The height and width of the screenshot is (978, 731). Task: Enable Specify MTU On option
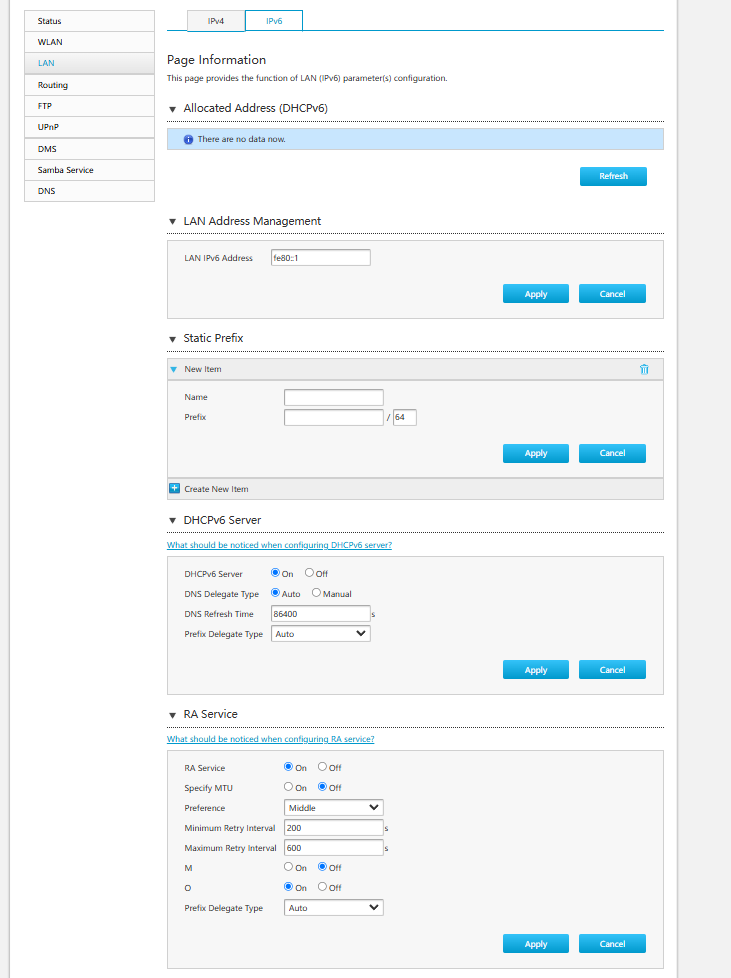coord(289,787)
